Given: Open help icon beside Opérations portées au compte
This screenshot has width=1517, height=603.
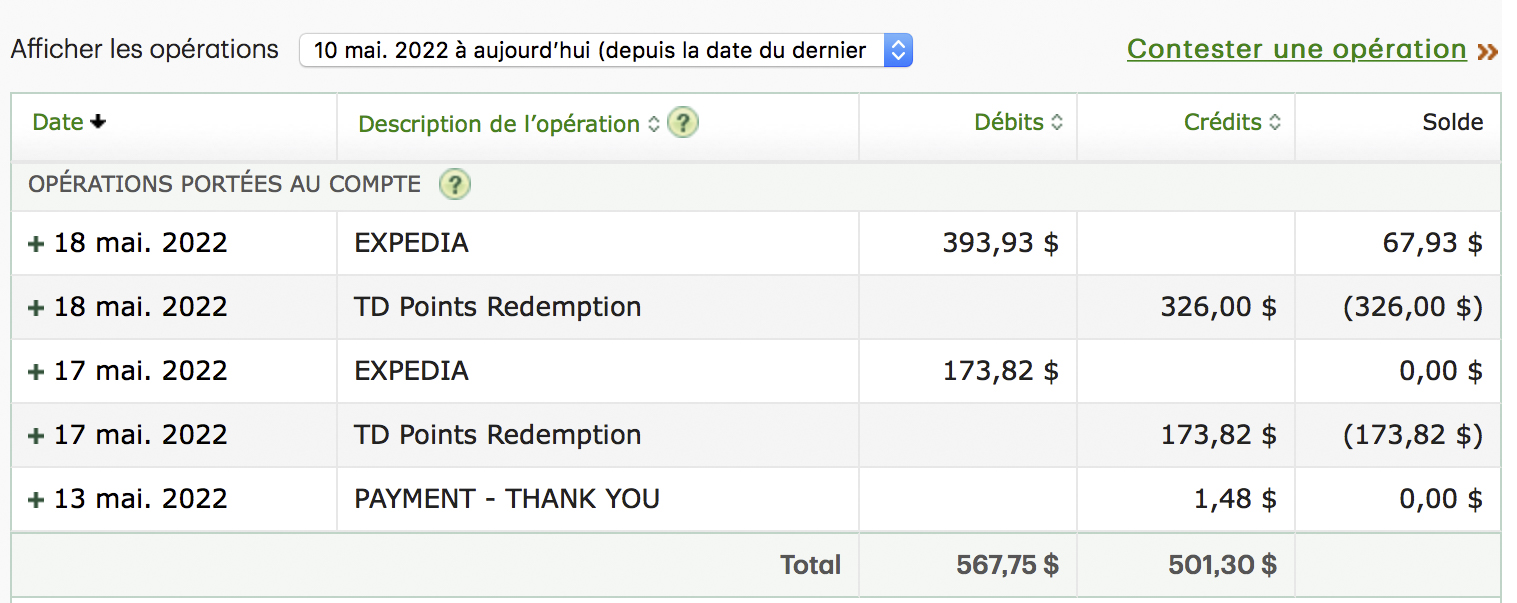Looking at the screenshot, I should pyautogui.click(x=455, y=184).
